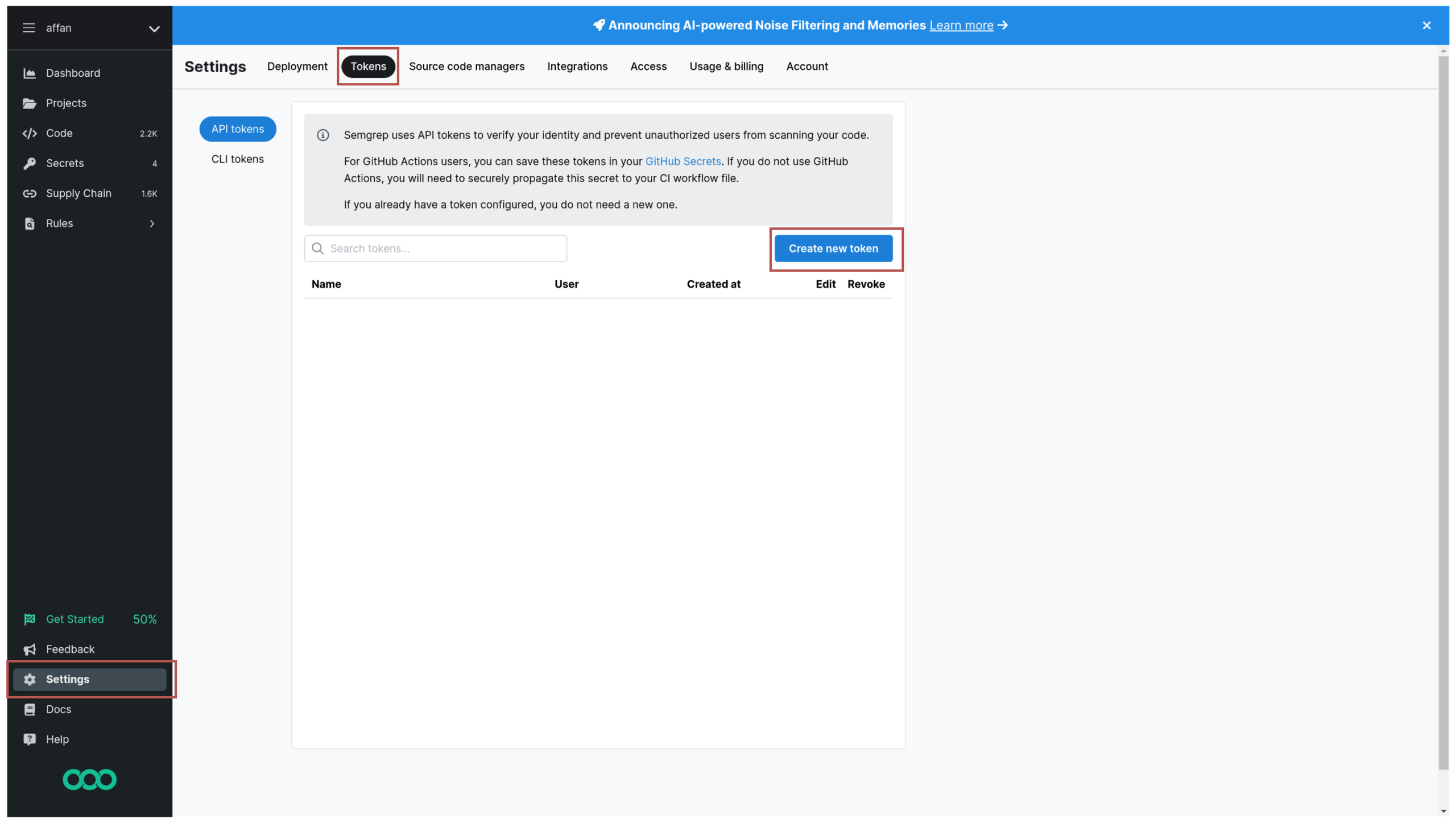Click the Help question icon
Viewport: 1456px width, 823px height.
pos(30,739)
